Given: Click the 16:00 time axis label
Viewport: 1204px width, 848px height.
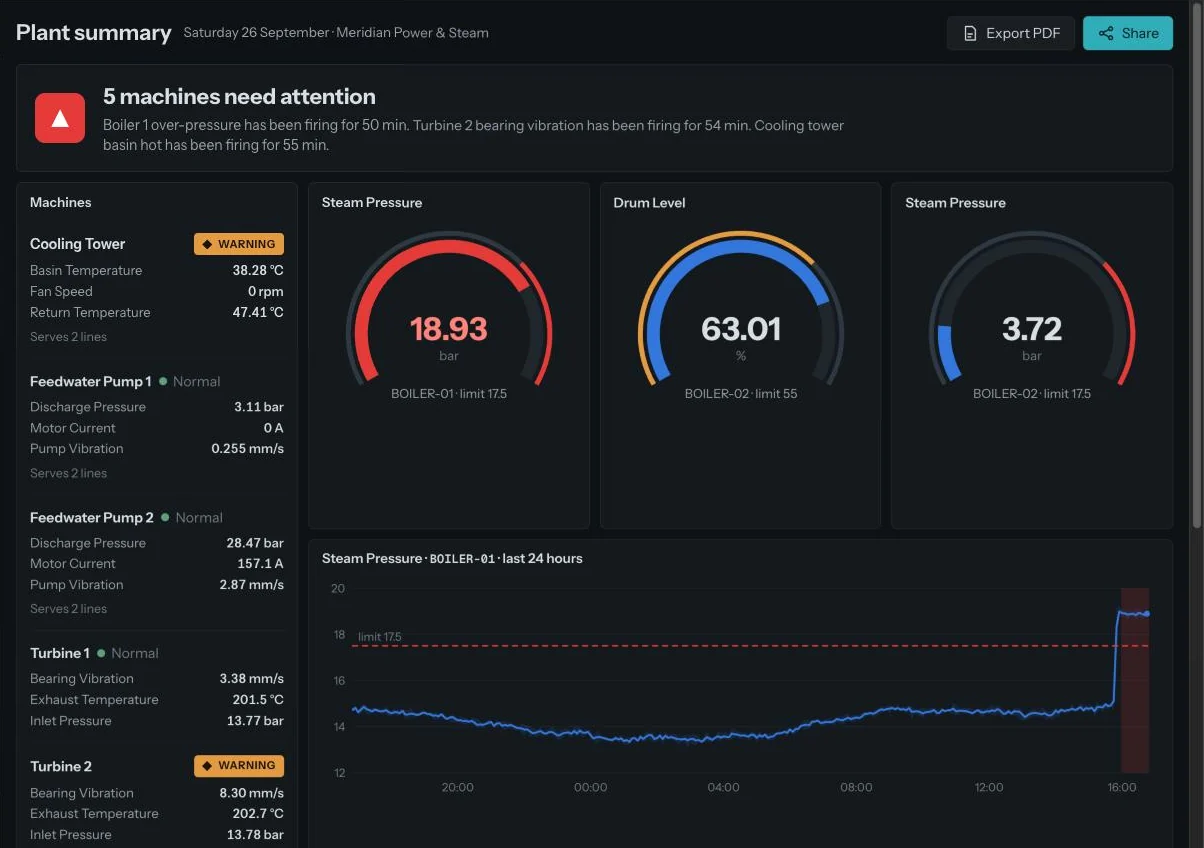Looking at the screenshot, I should 1122,788.
